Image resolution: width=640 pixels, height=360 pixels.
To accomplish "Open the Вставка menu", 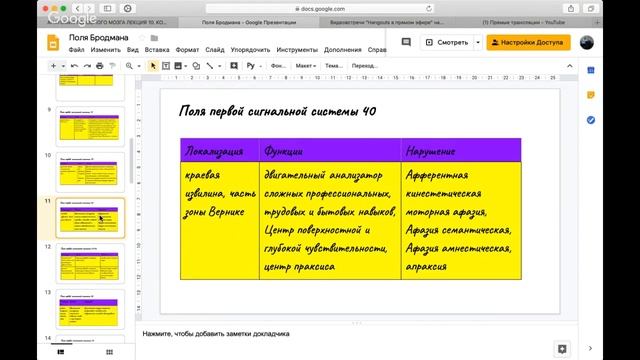I will point(157,50).
